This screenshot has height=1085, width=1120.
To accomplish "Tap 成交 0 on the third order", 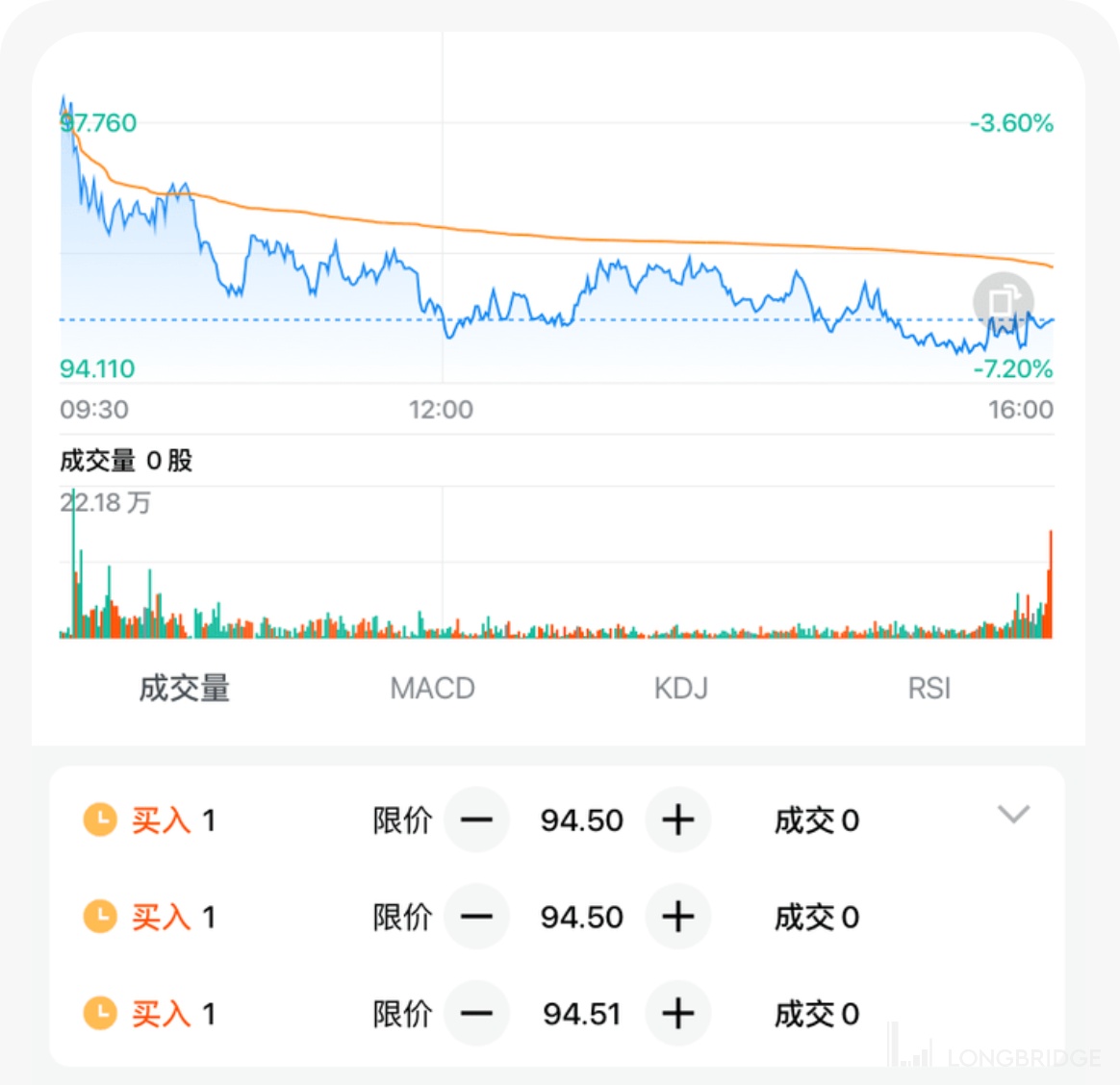I will pyautogui.click(x=816, y=1014).
